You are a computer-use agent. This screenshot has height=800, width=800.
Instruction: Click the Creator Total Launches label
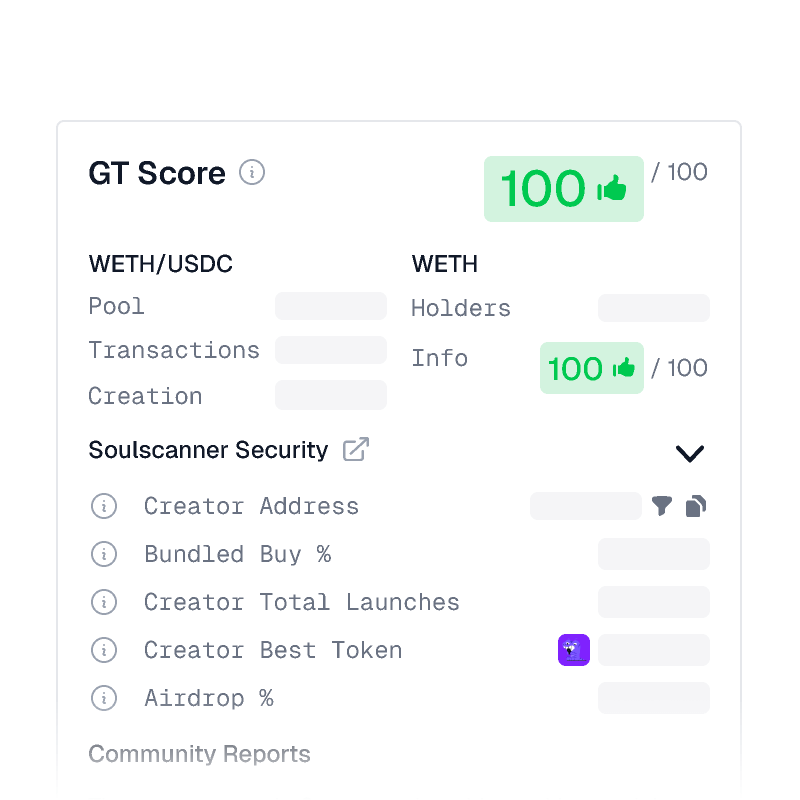(x=302, y=602)
